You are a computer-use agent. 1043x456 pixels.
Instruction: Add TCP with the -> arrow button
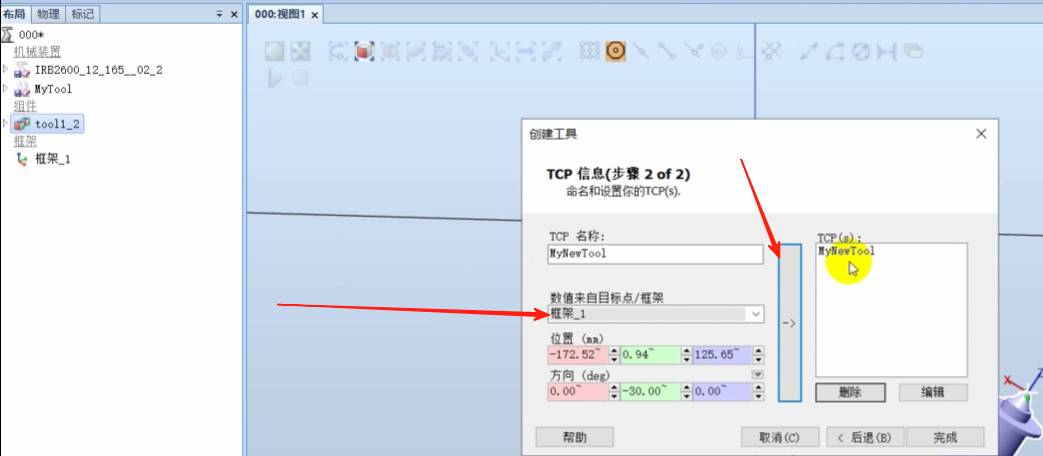tap(790, 323)
